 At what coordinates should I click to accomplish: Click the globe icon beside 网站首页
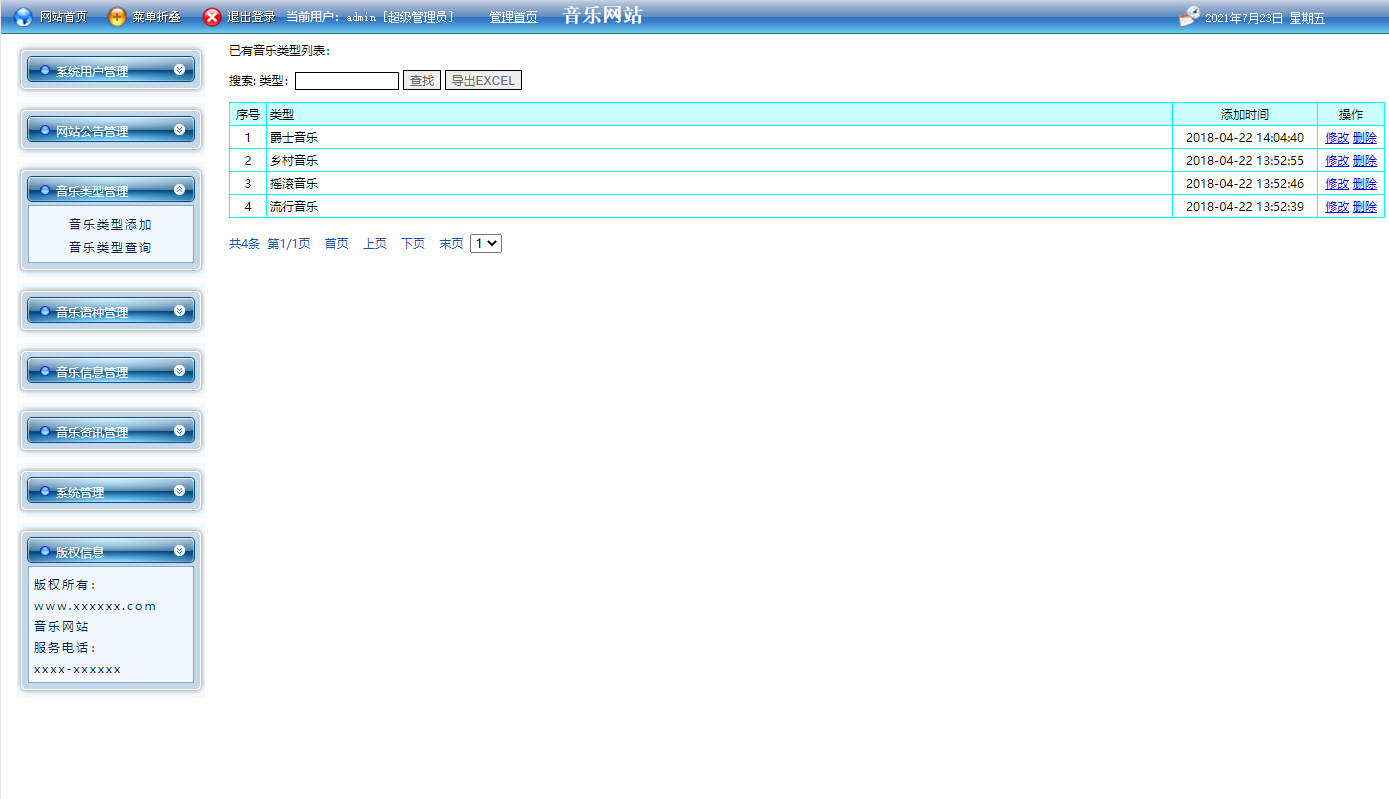pos(23,17)
